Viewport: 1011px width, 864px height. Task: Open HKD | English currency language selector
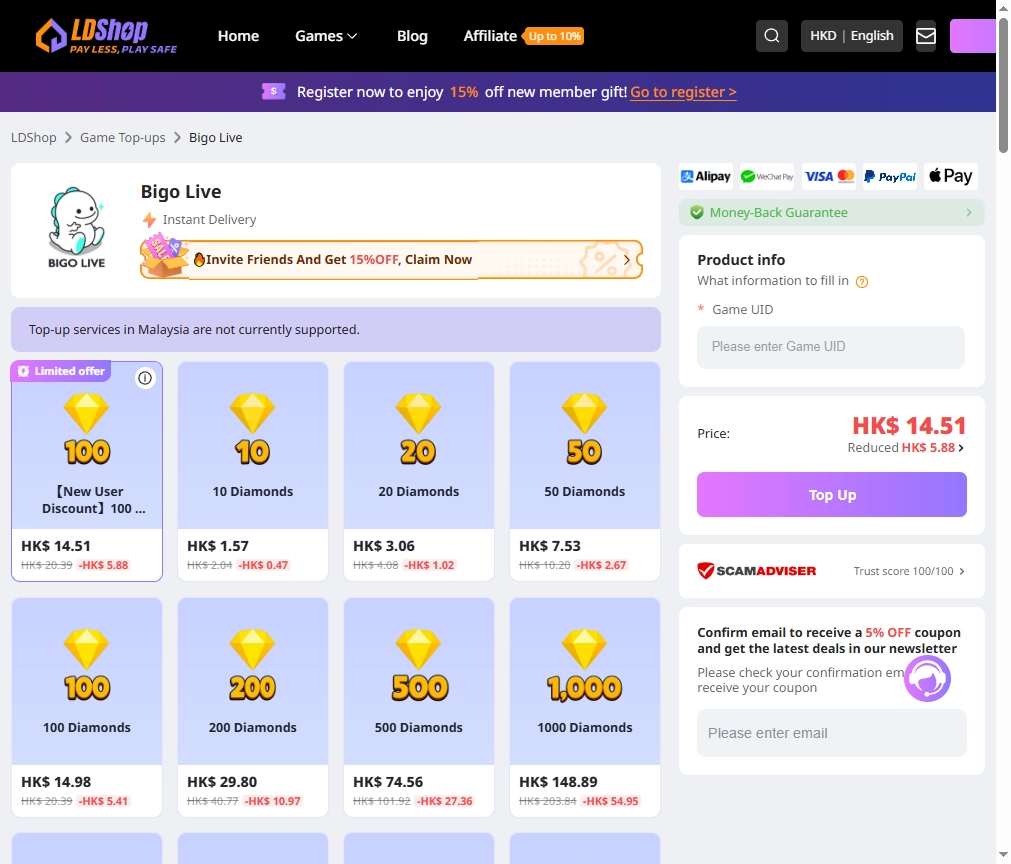(852, 35)
